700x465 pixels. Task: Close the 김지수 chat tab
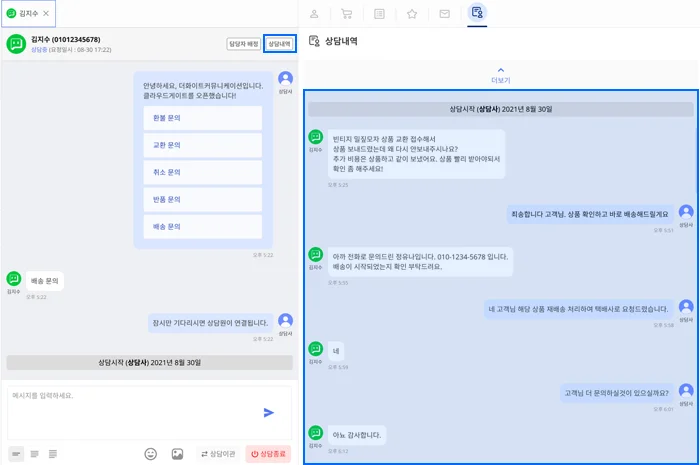pyautogui.click(x=46, y=13)
